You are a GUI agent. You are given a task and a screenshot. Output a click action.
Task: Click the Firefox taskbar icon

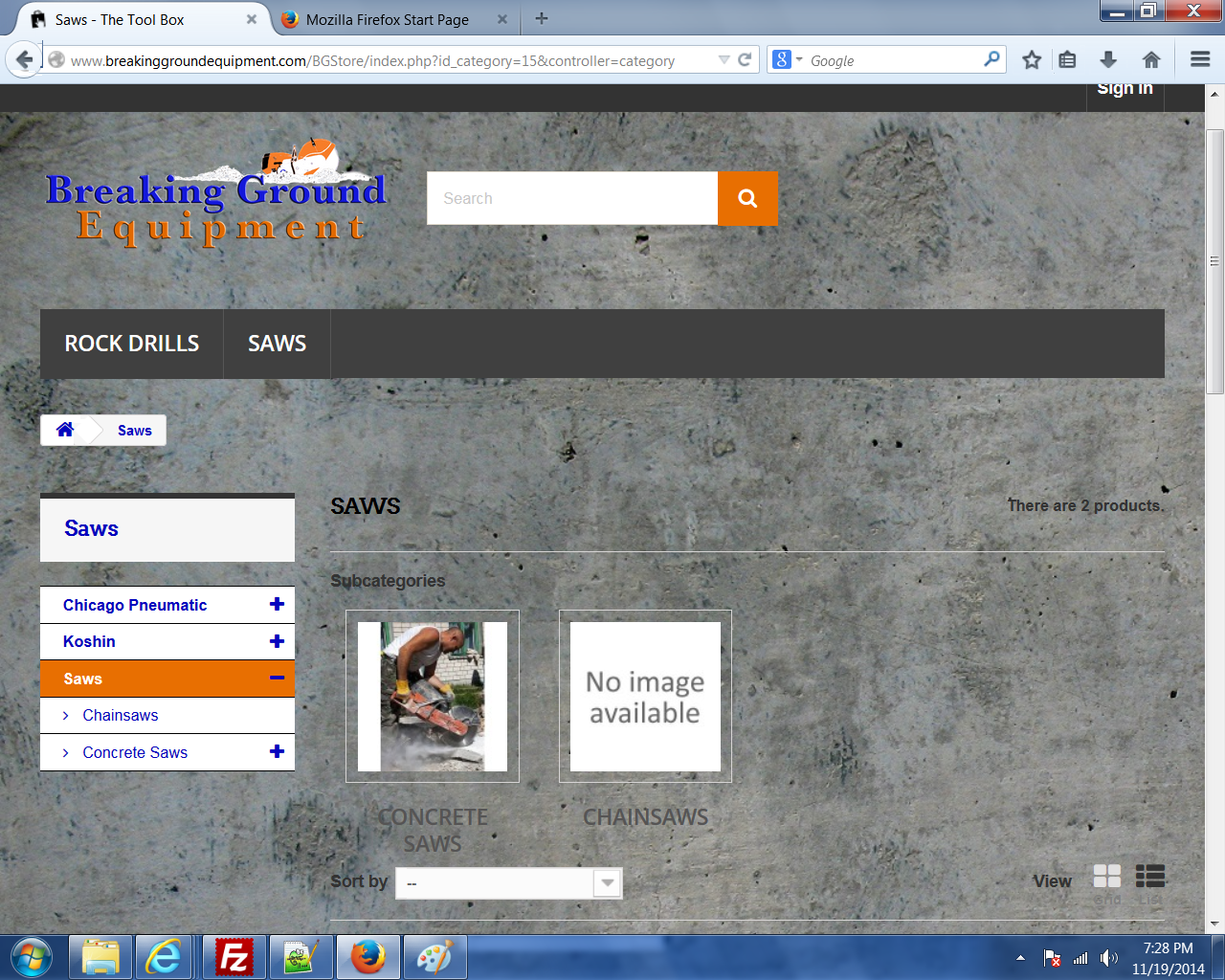(x=367, y=957)
